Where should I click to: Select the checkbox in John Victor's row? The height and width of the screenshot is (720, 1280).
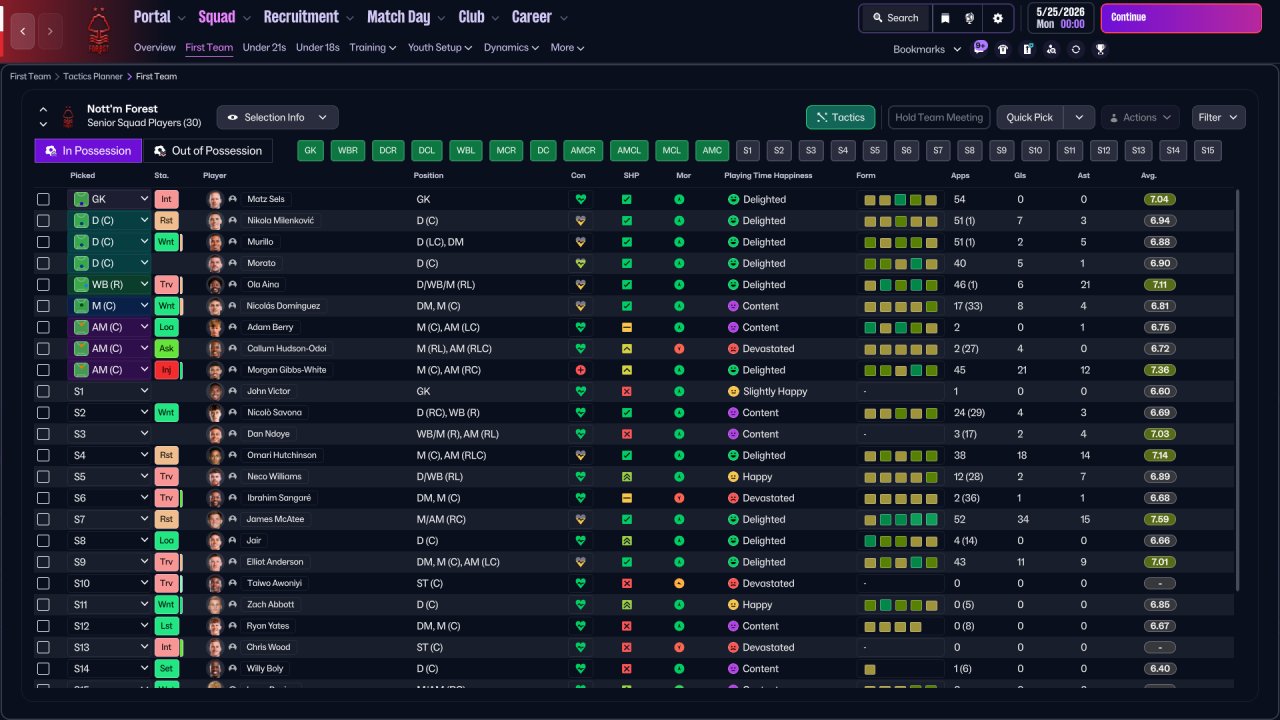coord(43,391)
